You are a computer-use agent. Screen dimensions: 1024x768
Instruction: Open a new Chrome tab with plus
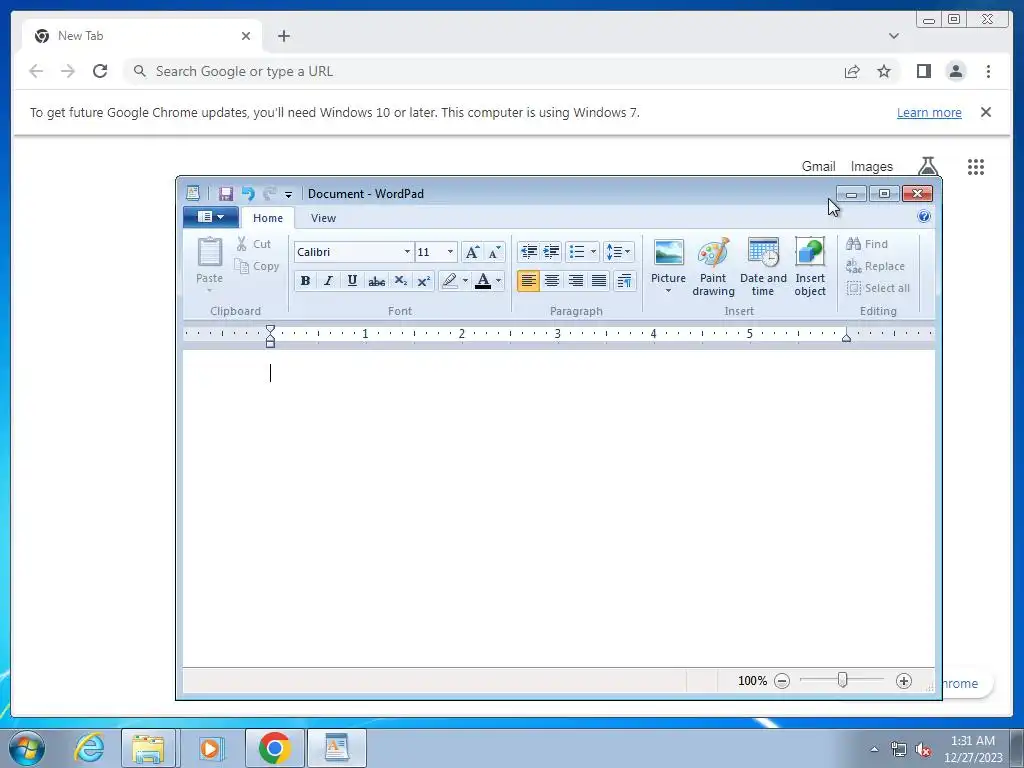283,36
